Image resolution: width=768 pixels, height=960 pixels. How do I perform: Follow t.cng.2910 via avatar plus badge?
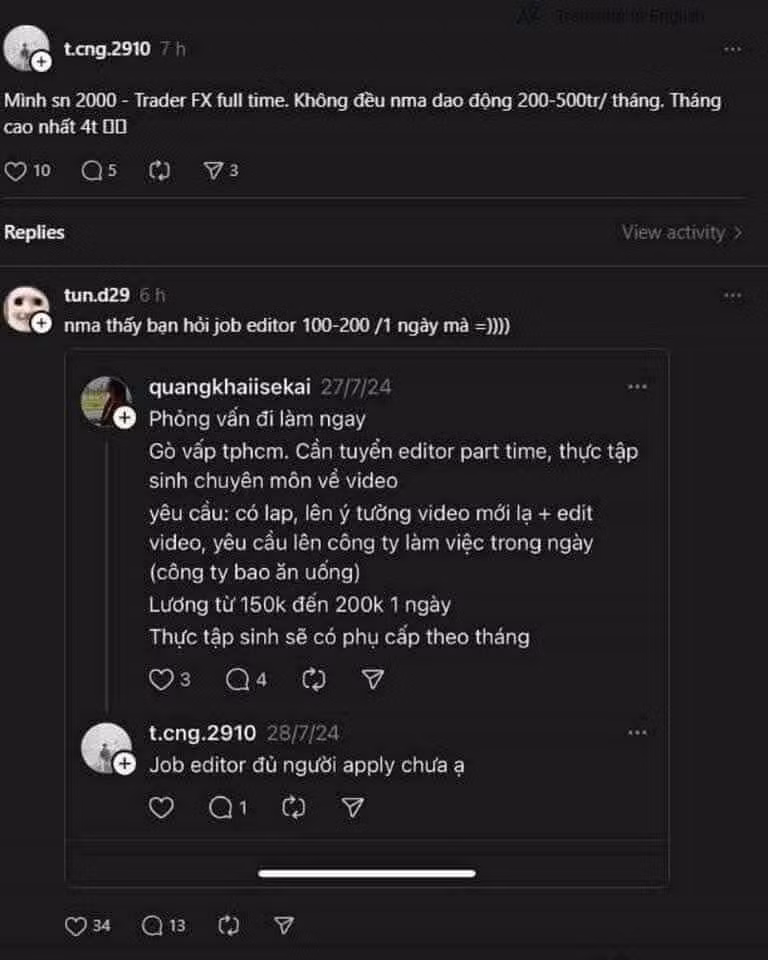click(41, 62)
